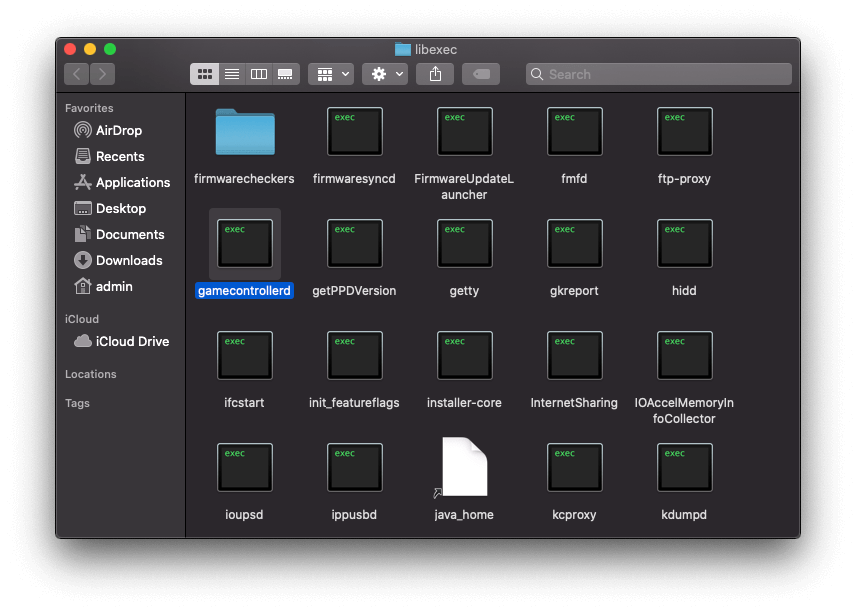Switch to icon view in the toolbar
856x612 pixels.
click(205, 73)
